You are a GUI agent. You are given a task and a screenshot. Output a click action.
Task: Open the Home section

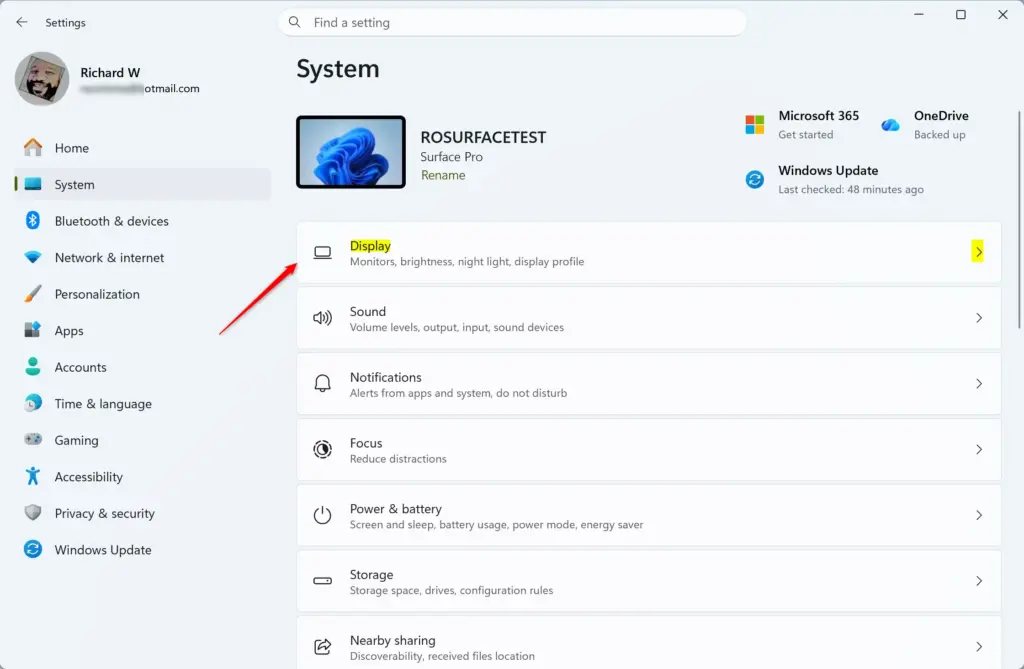pos(142,148)
